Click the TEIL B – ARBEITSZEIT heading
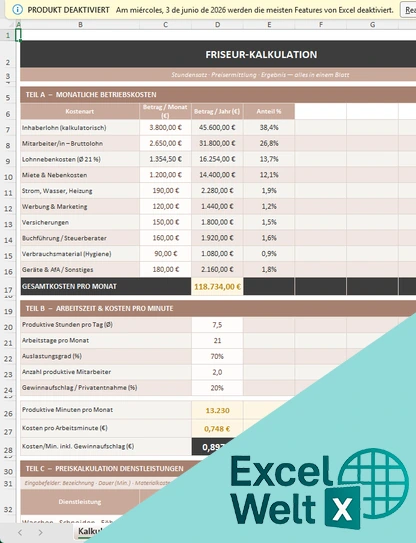The image size is (416, 543). pyautogui.click(x=218, y=308)
